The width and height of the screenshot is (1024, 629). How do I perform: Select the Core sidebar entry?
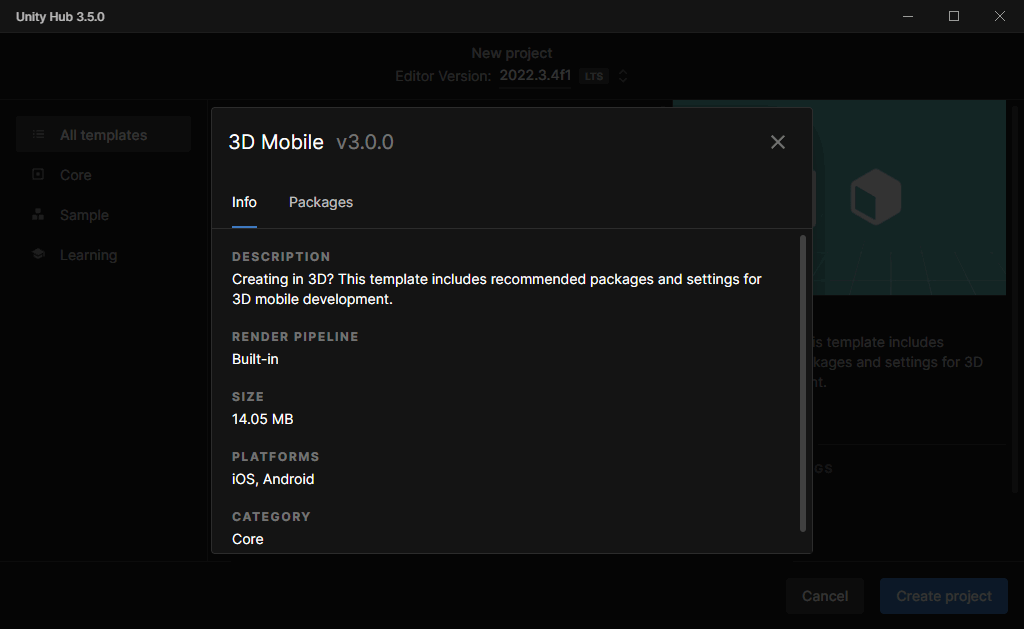(x=74, y=174)
